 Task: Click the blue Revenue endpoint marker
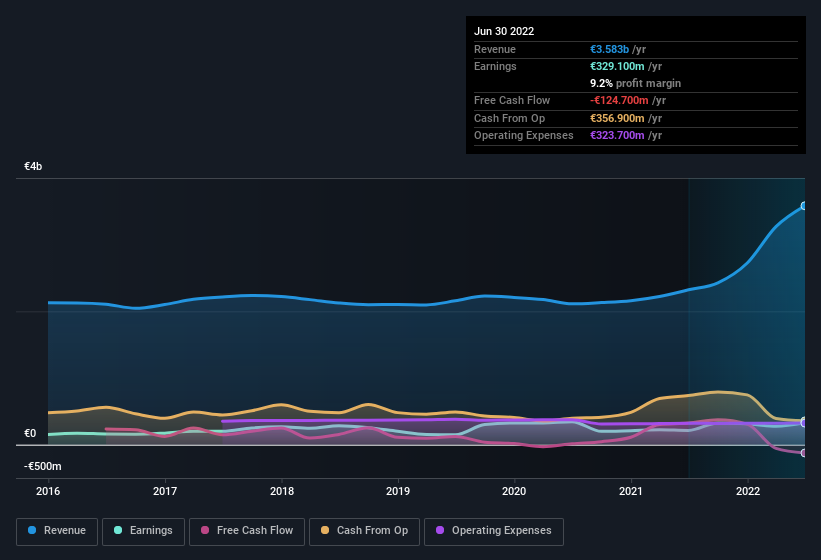click(804, 206)
